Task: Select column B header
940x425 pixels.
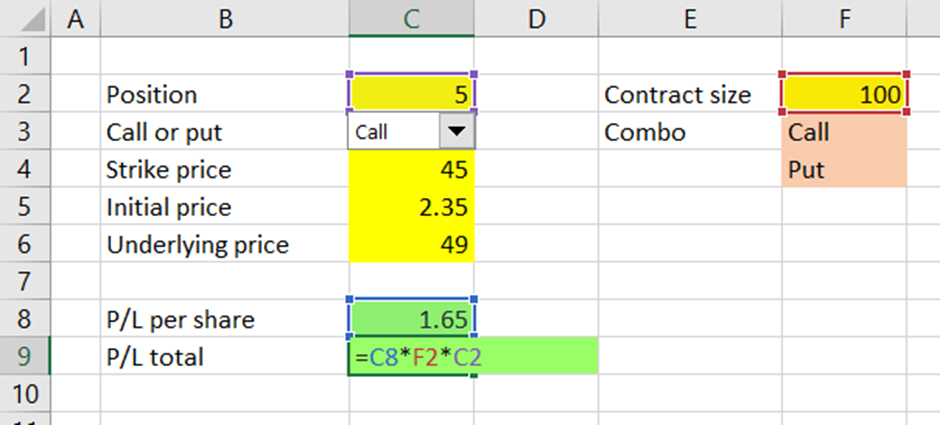Action: [225, 19]
